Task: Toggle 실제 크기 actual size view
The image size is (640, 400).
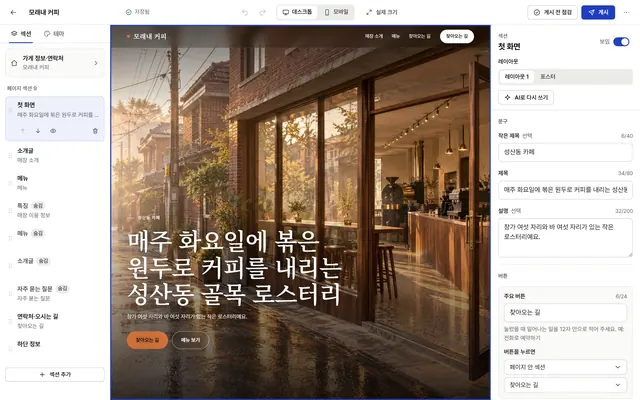Action: [x=382, y=12]
